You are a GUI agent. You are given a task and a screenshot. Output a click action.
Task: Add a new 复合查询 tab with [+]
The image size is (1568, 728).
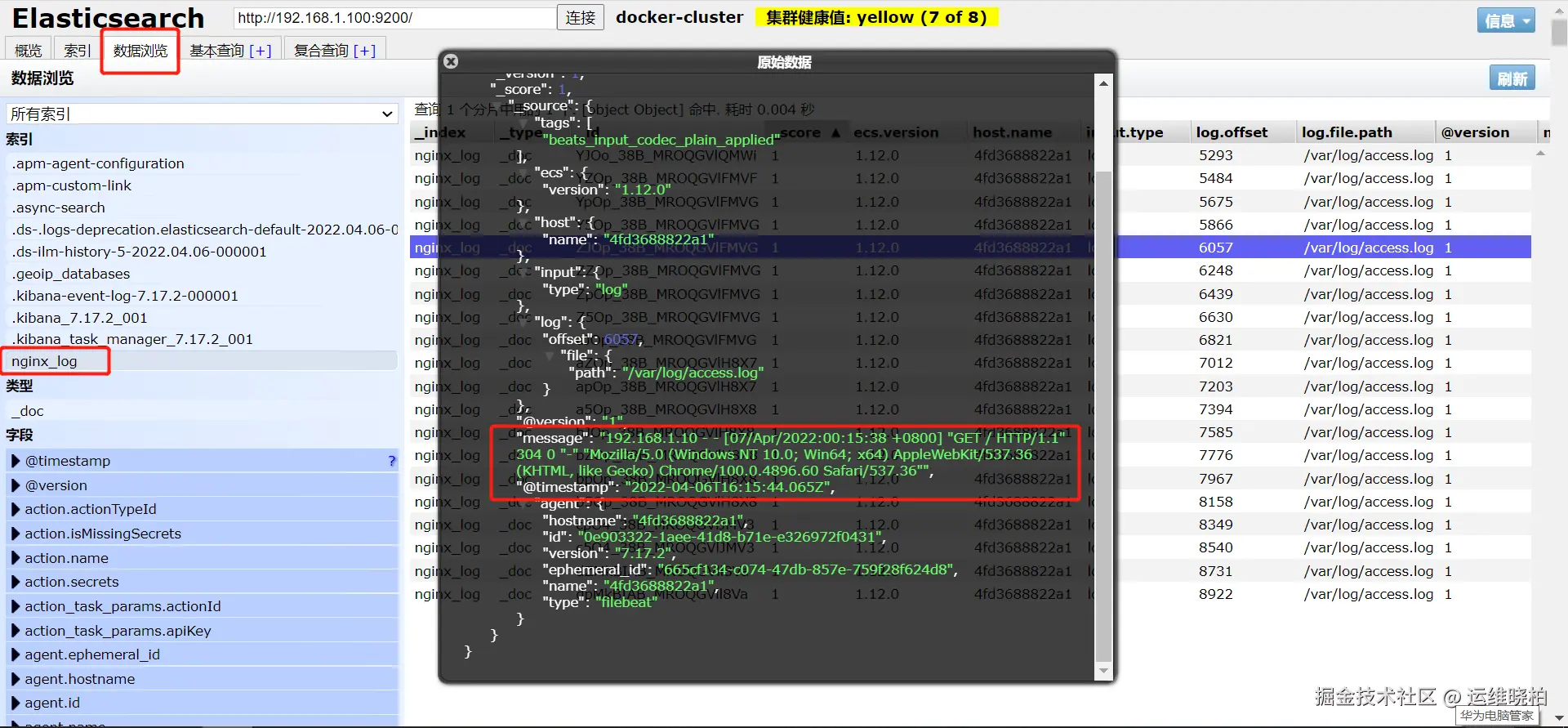(x=364, y=51)
